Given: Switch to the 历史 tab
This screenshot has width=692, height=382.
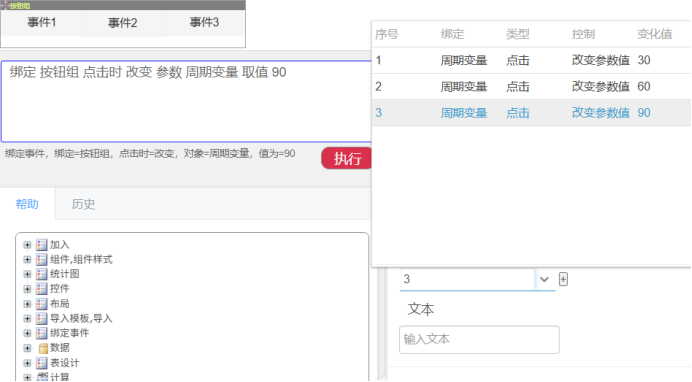Looking at the screenshot, I should point(83,204).
